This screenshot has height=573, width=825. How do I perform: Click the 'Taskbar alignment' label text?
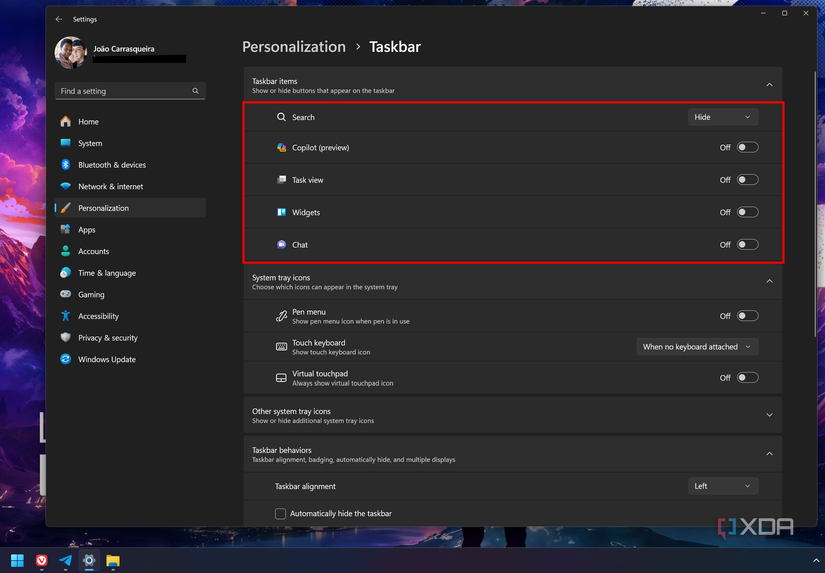coord(305,486)
